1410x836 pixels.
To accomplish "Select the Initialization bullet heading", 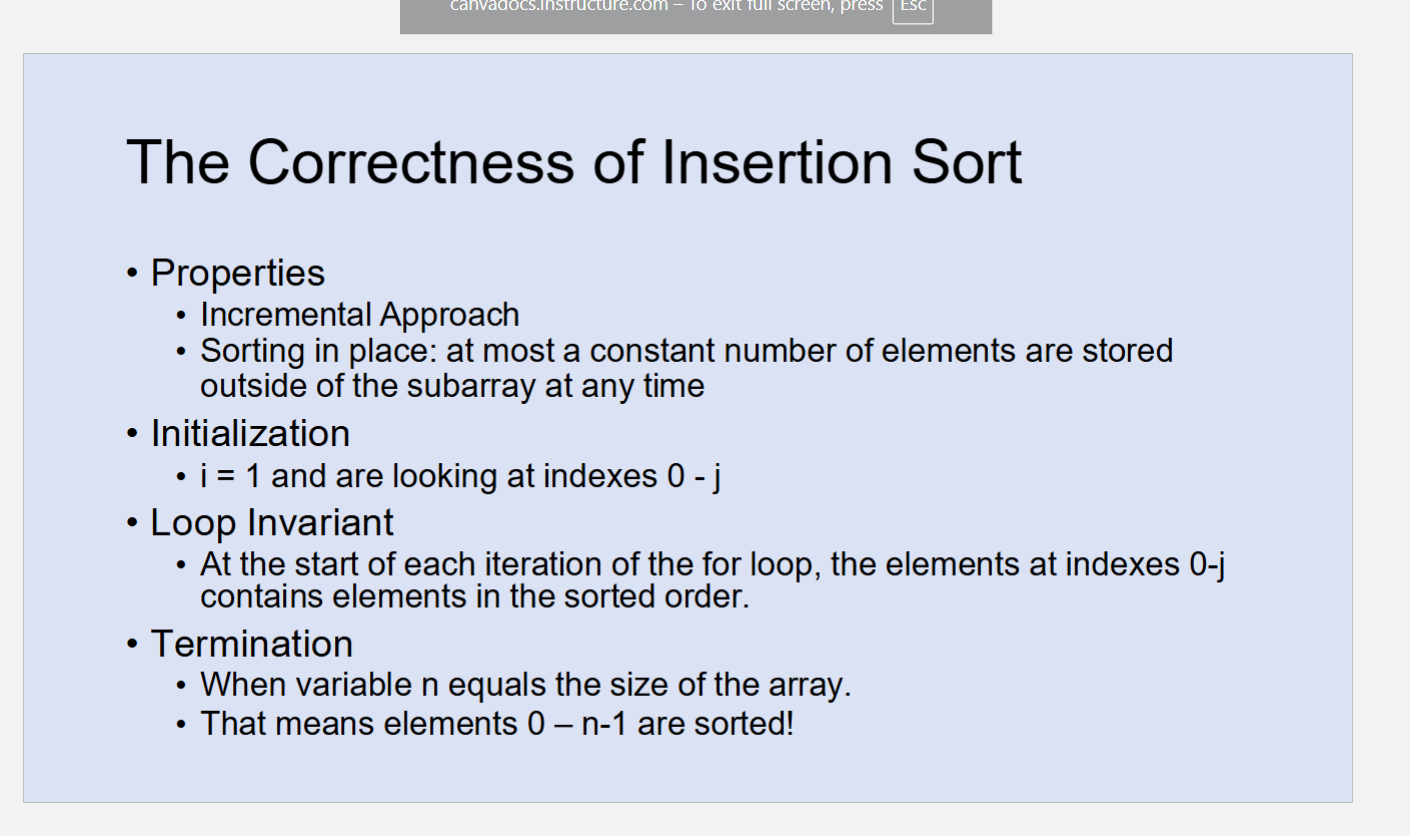I will pyautogui.click(x=250, y=434).
